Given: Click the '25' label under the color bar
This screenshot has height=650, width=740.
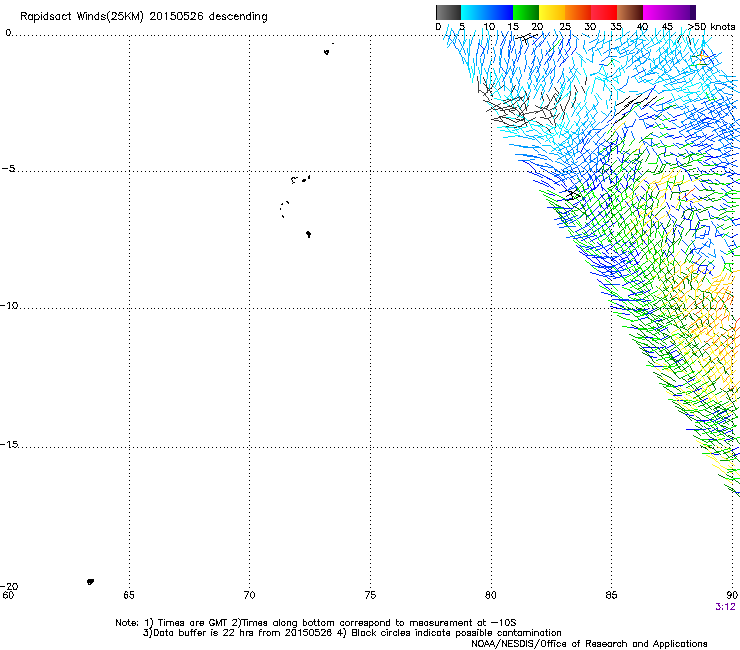Looking at the screenshot, I should coord(565,27).
